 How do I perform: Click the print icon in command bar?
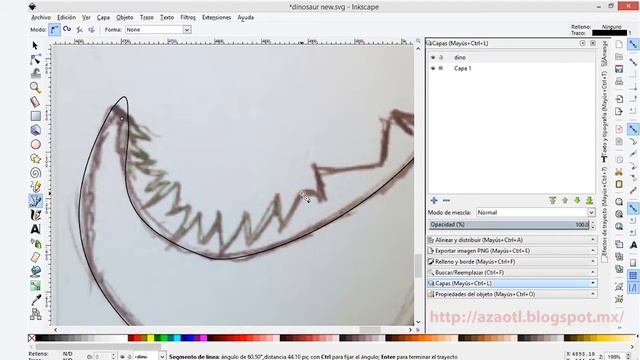point(619,82)
